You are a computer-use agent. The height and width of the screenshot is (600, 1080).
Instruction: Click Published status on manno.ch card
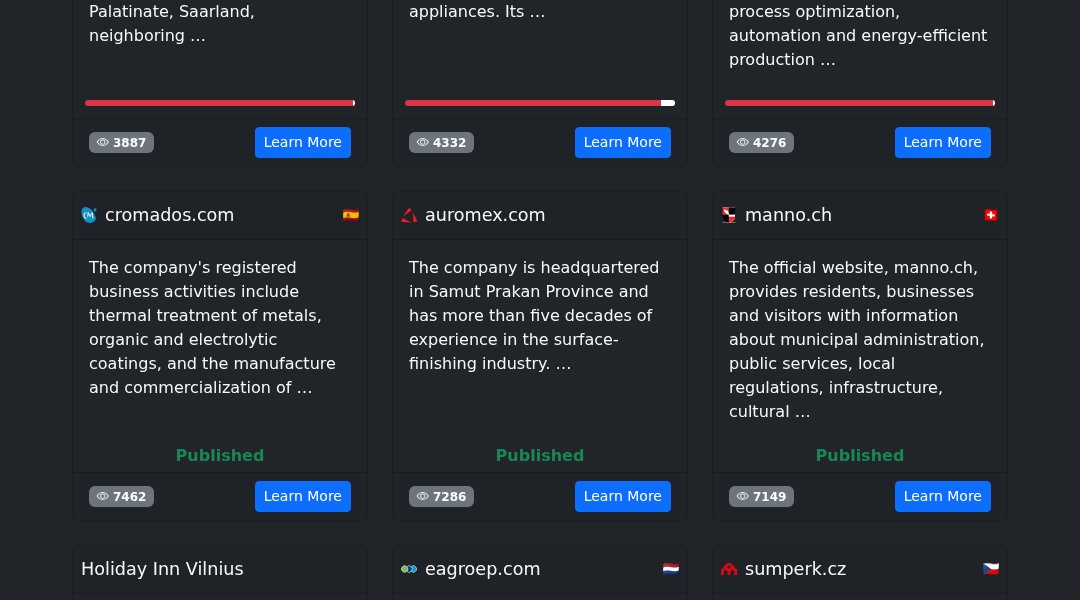860,455
